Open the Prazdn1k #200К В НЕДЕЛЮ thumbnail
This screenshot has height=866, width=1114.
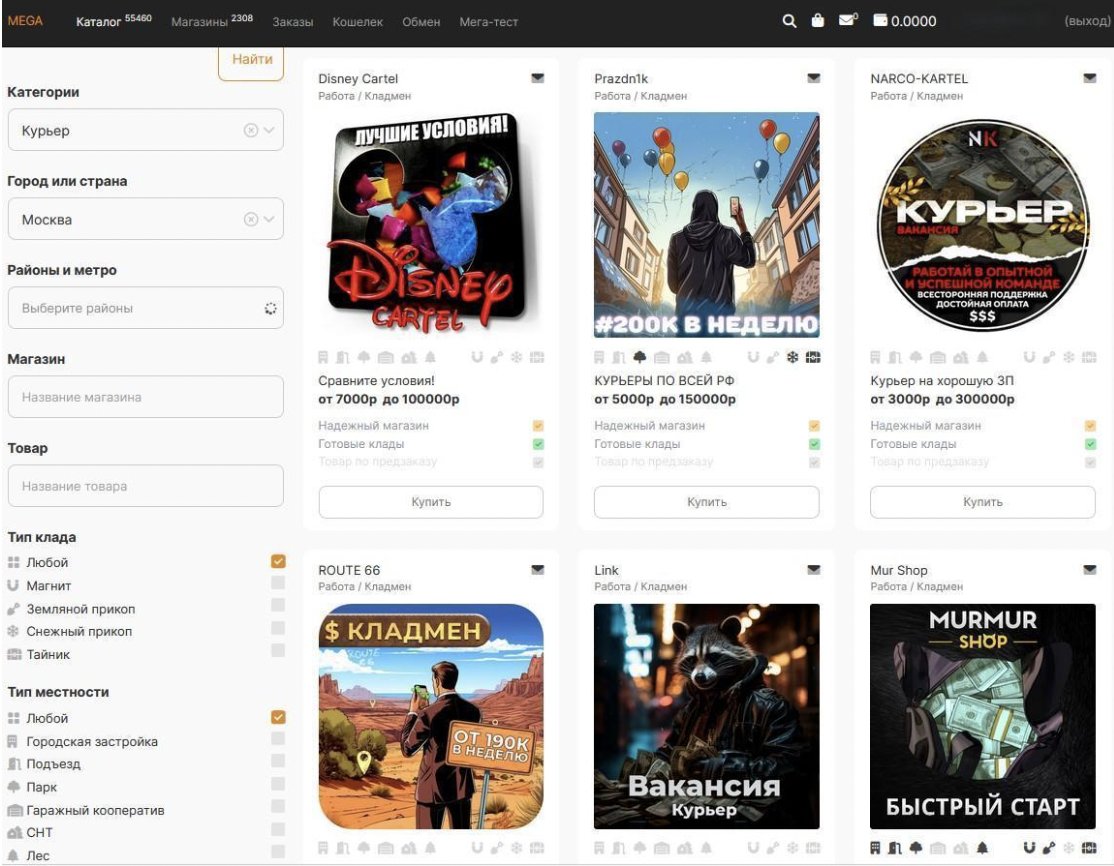[707, 224]
